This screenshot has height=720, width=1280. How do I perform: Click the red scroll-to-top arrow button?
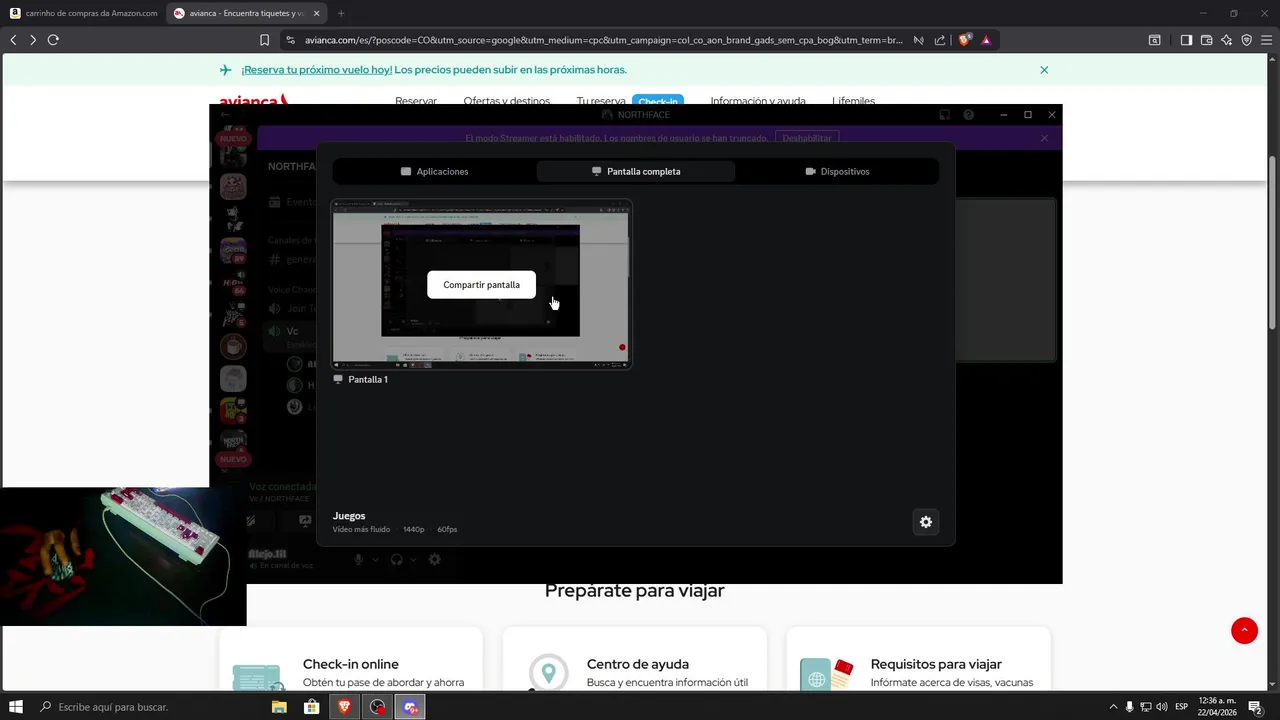pos(1244,630)
